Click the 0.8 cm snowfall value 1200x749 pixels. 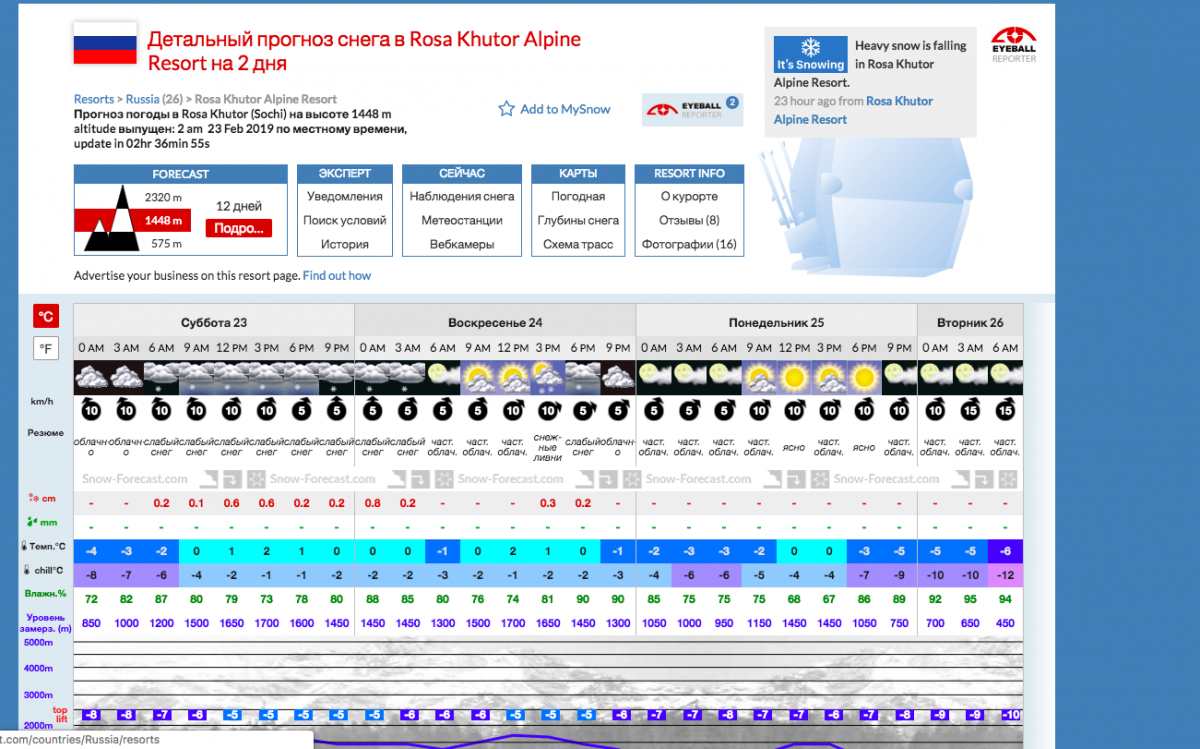[x=372, y=503]
